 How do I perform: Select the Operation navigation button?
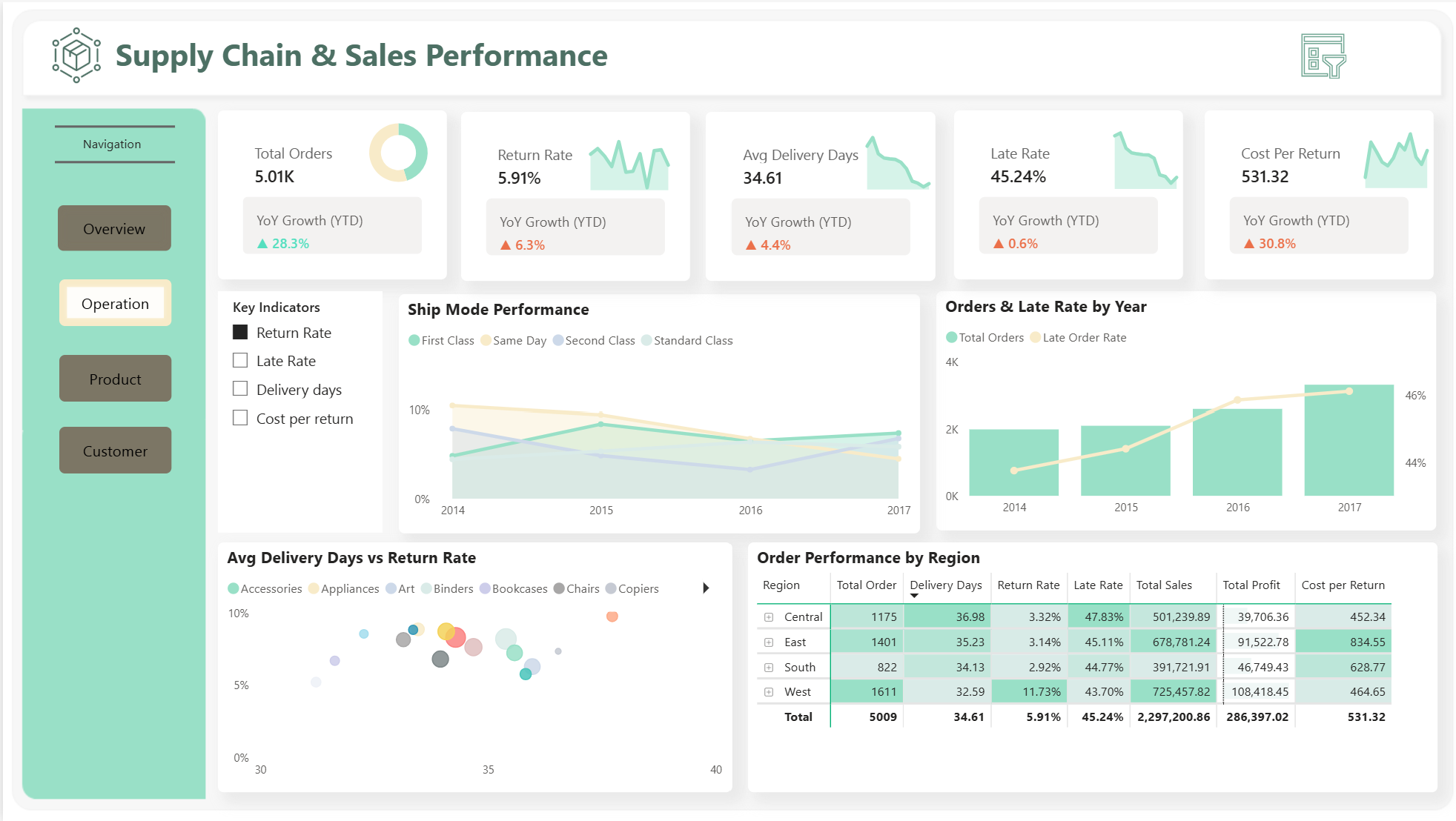(115, 303)
